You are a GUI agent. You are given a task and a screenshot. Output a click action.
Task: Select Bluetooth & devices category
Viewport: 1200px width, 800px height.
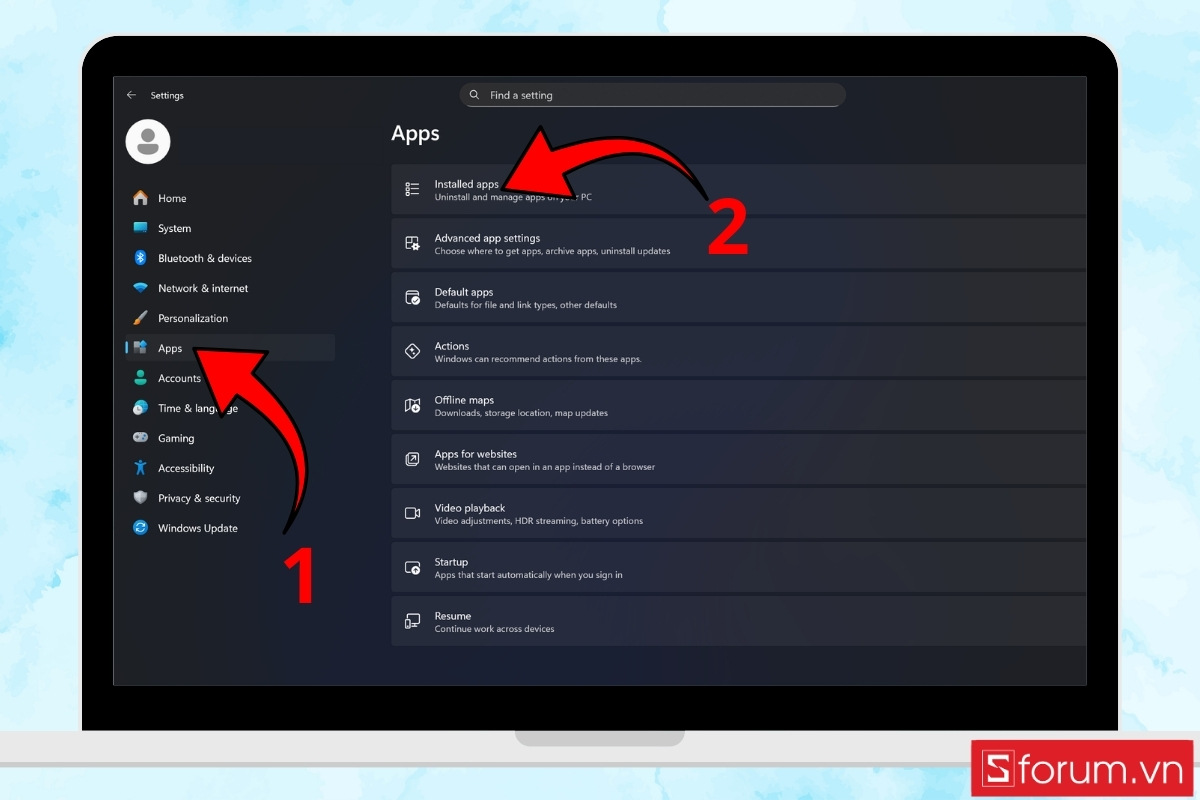pos(205,258)
